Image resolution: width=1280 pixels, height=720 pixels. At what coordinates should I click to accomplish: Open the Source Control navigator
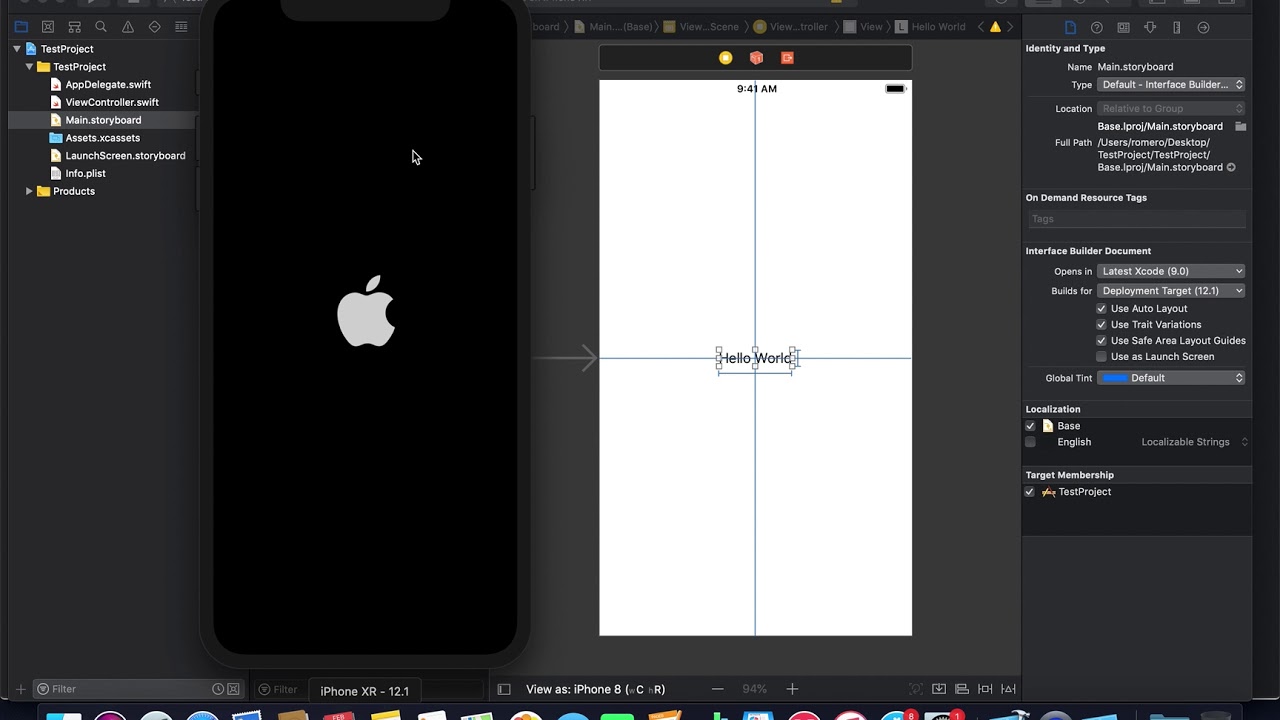point(48,27)
